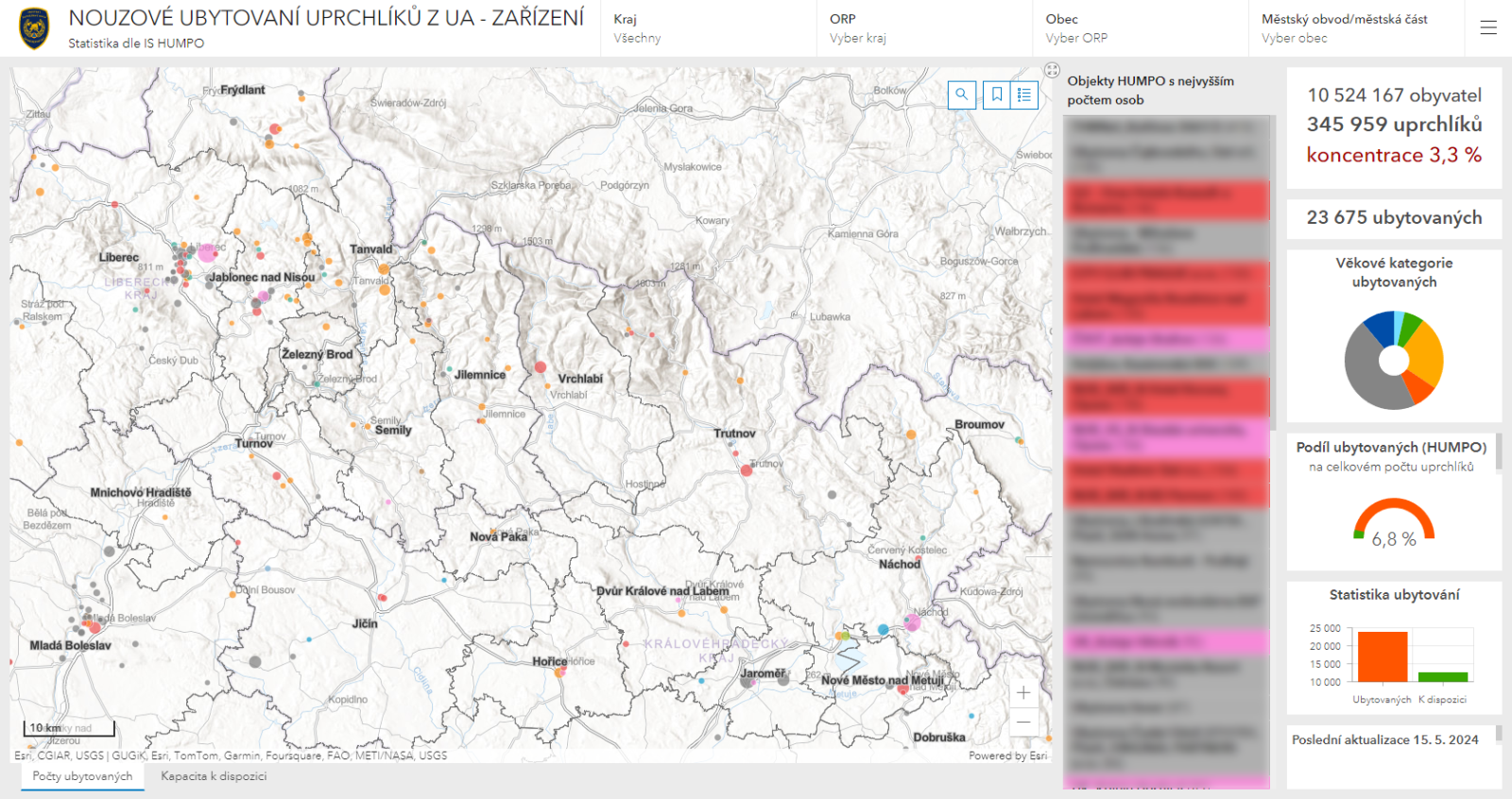Viewport: 1512px width, 799px height.
Task: Switch to the Počty ubytovaných tab
Action: pos(82,776)
